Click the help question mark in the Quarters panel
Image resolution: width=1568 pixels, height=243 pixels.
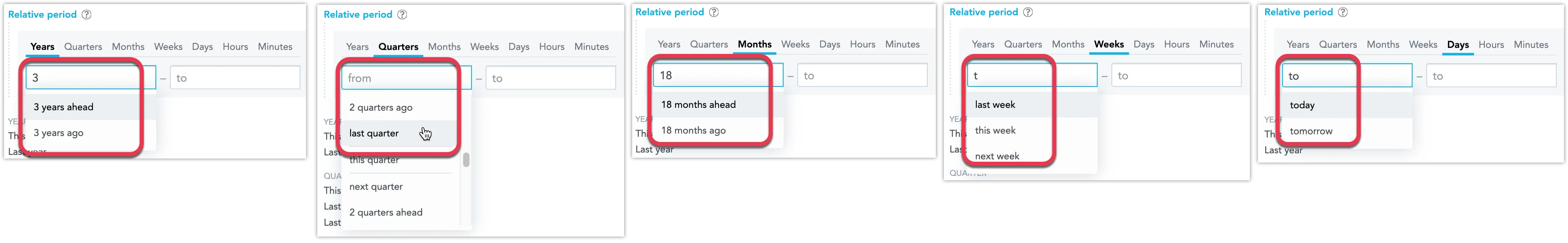tap(402, 14)
